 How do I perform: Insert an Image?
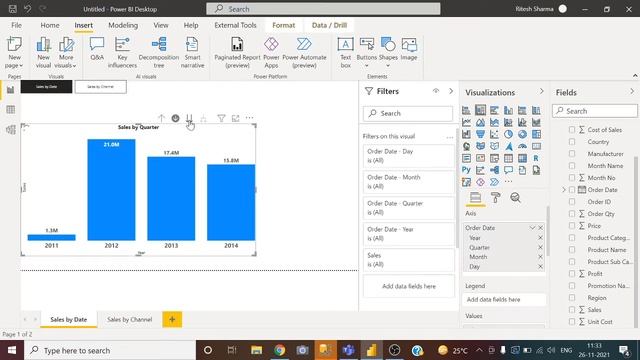pos(409,49)
